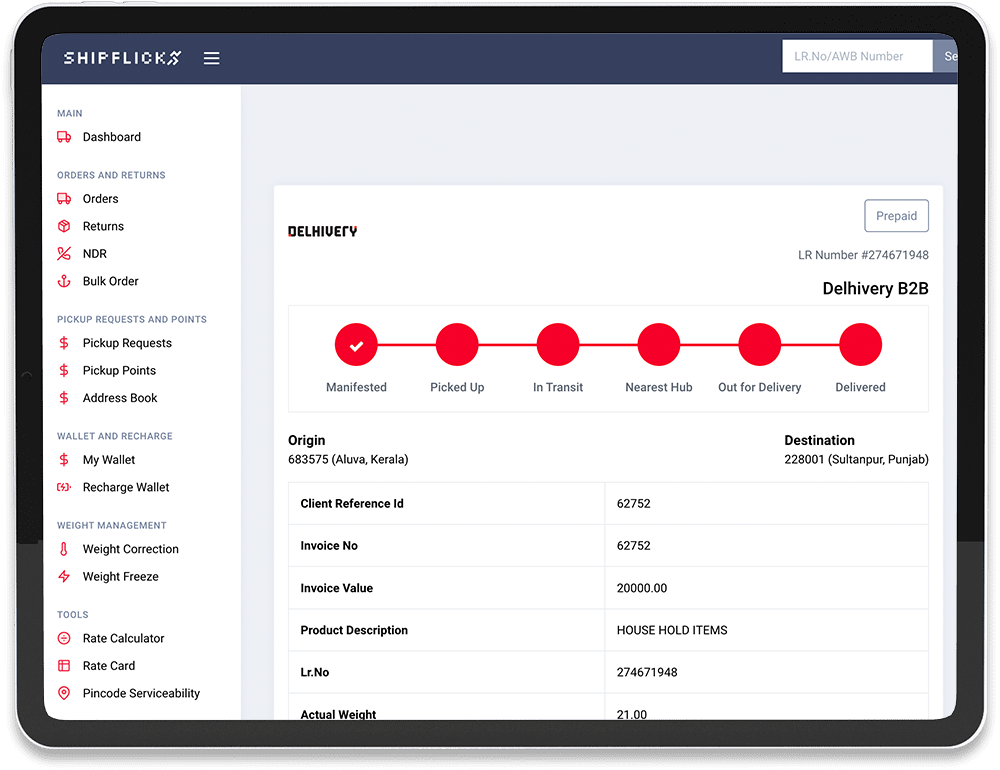Click the Lr.No value 274671948

647,672
